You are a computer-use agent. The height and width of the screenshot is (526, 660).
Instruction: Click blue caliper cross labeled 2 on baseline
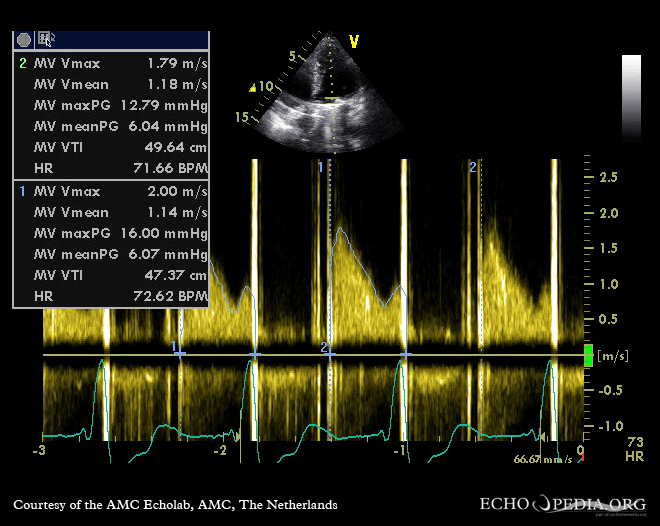pos(330,355)
